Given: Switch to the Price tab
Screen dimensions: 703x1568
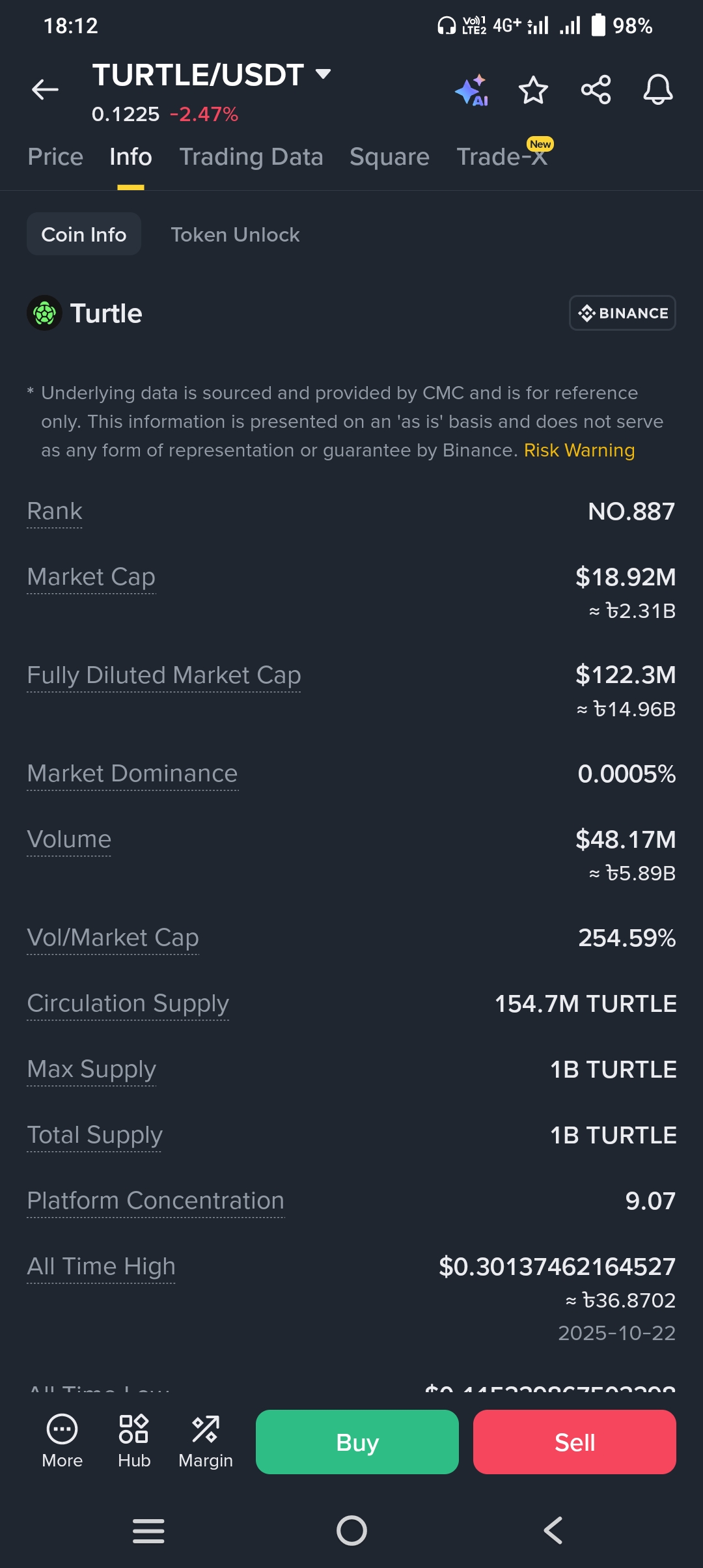Looking at the screenshot, I should tap(55, 157).
